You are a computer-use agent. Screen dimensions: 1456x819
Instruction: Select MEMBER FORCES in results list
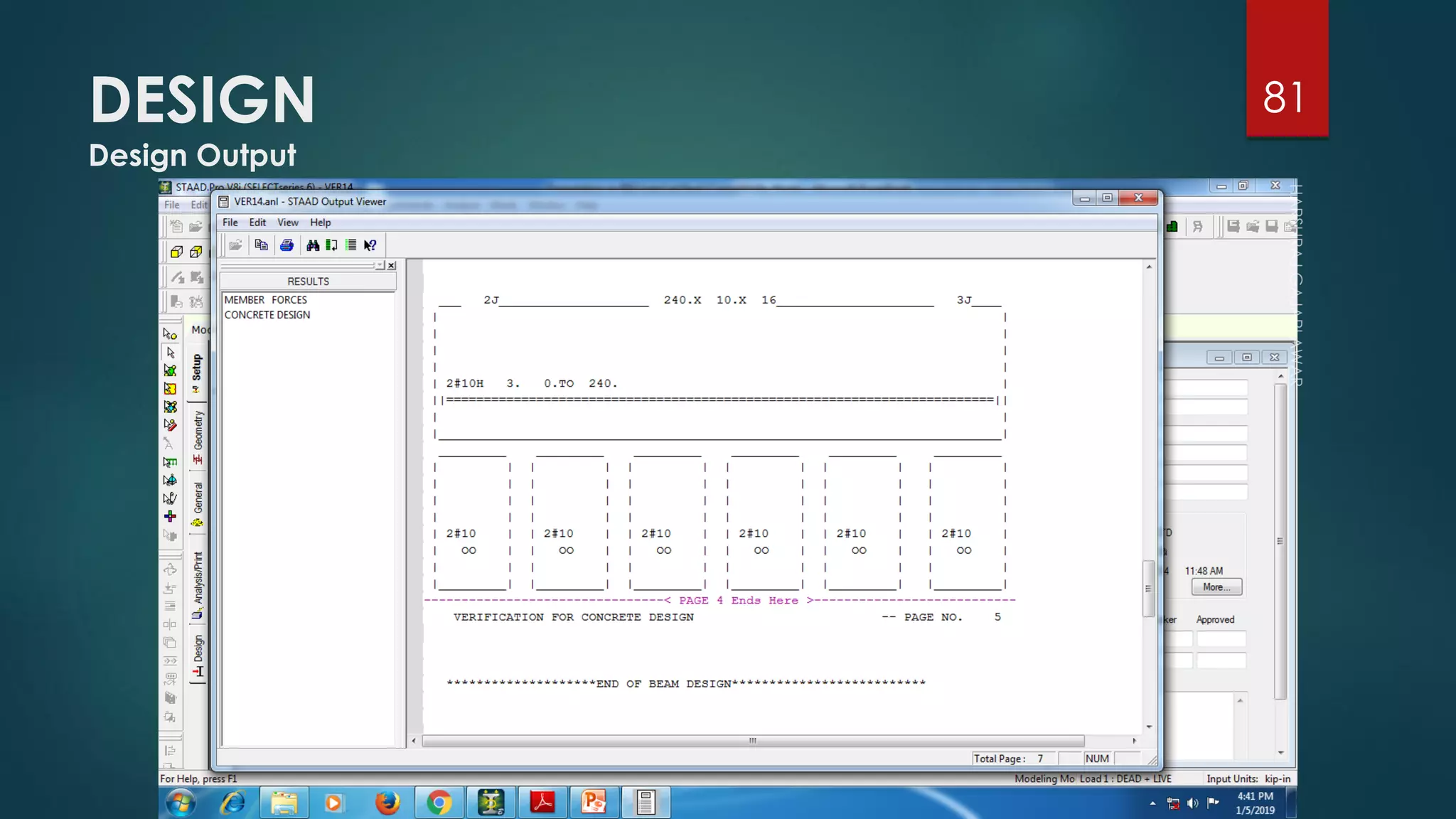(266, 300)
